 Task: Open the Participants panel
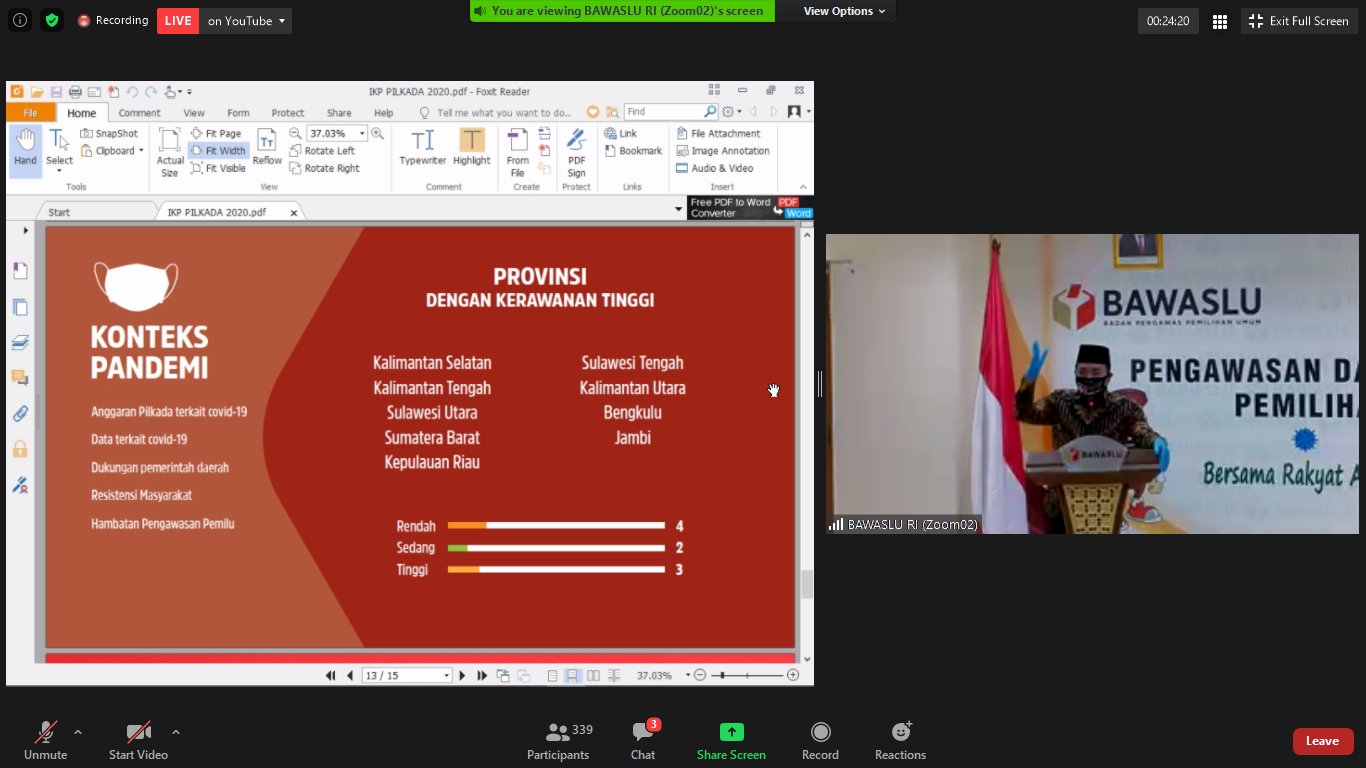coord(558,739)
